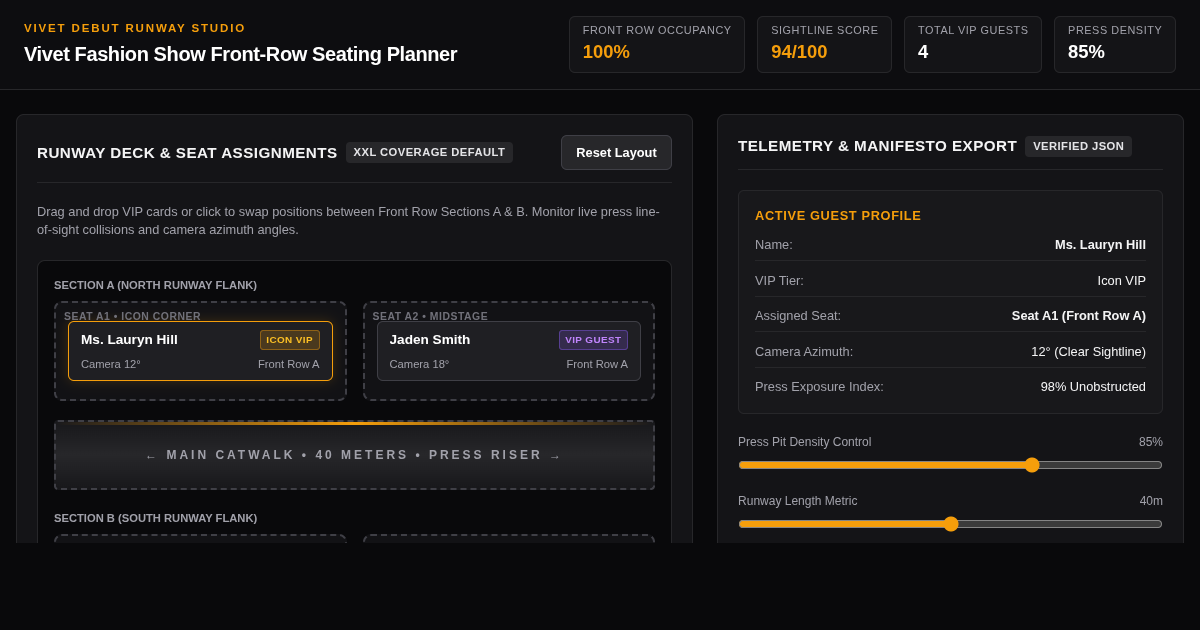Adjust the Press Pit Density Control slider
The height and width of the screenshot is (630, 1200).
point(950,465)
